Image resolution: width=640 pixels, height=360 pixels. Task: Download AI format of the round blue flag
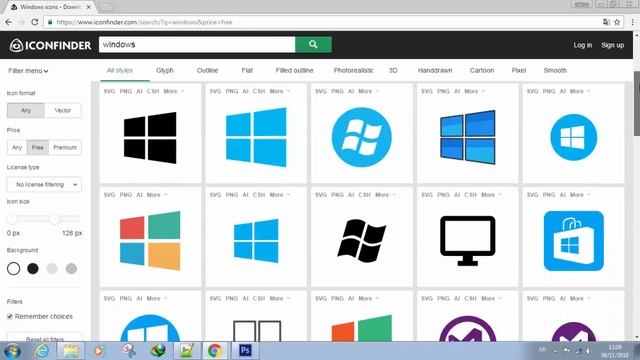[x=351, y=91]
